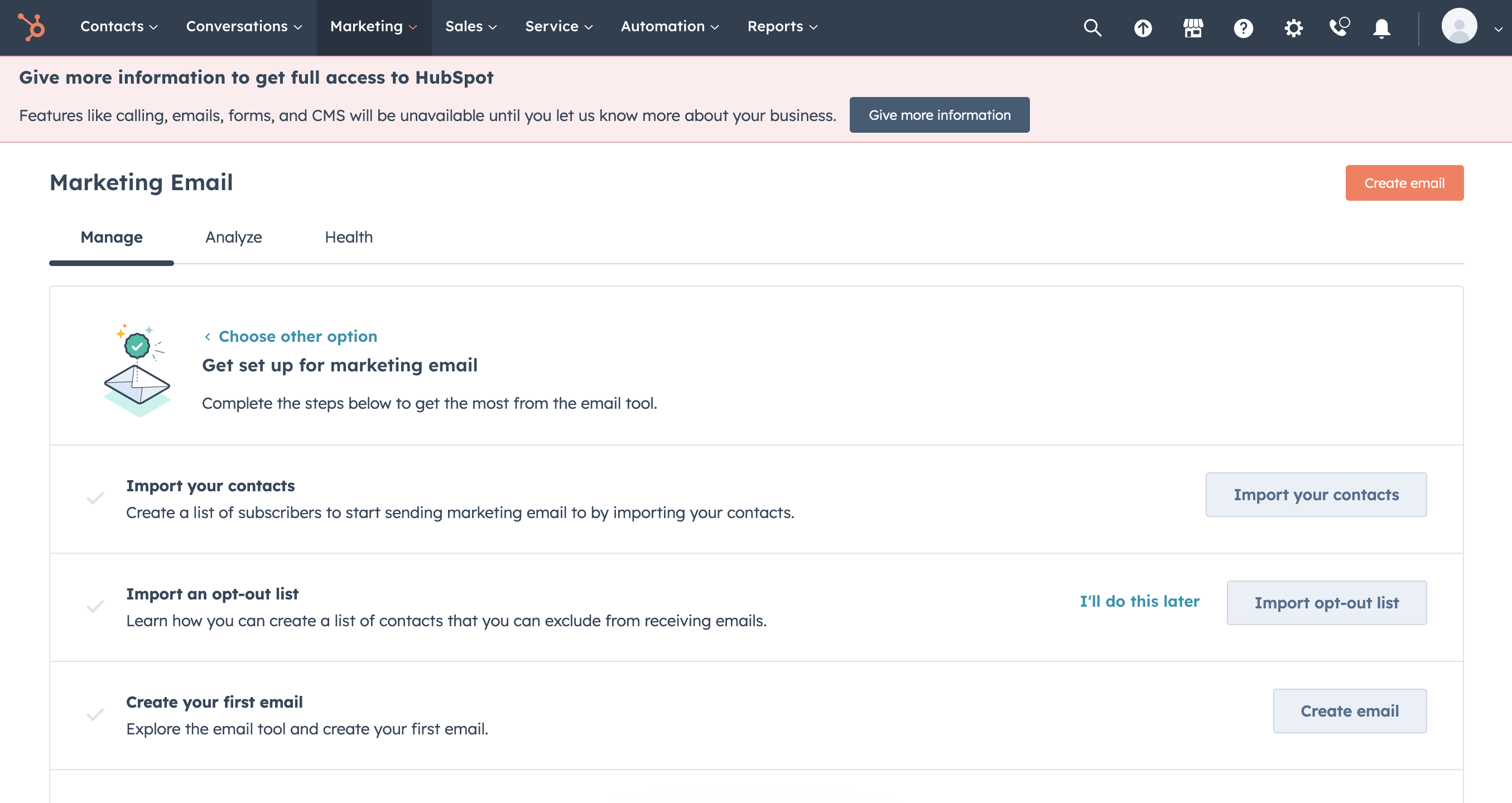Viewport: 1512px width, 803px height.
Task: Click the Marketing Email page heading
Action: click(141, 183)
